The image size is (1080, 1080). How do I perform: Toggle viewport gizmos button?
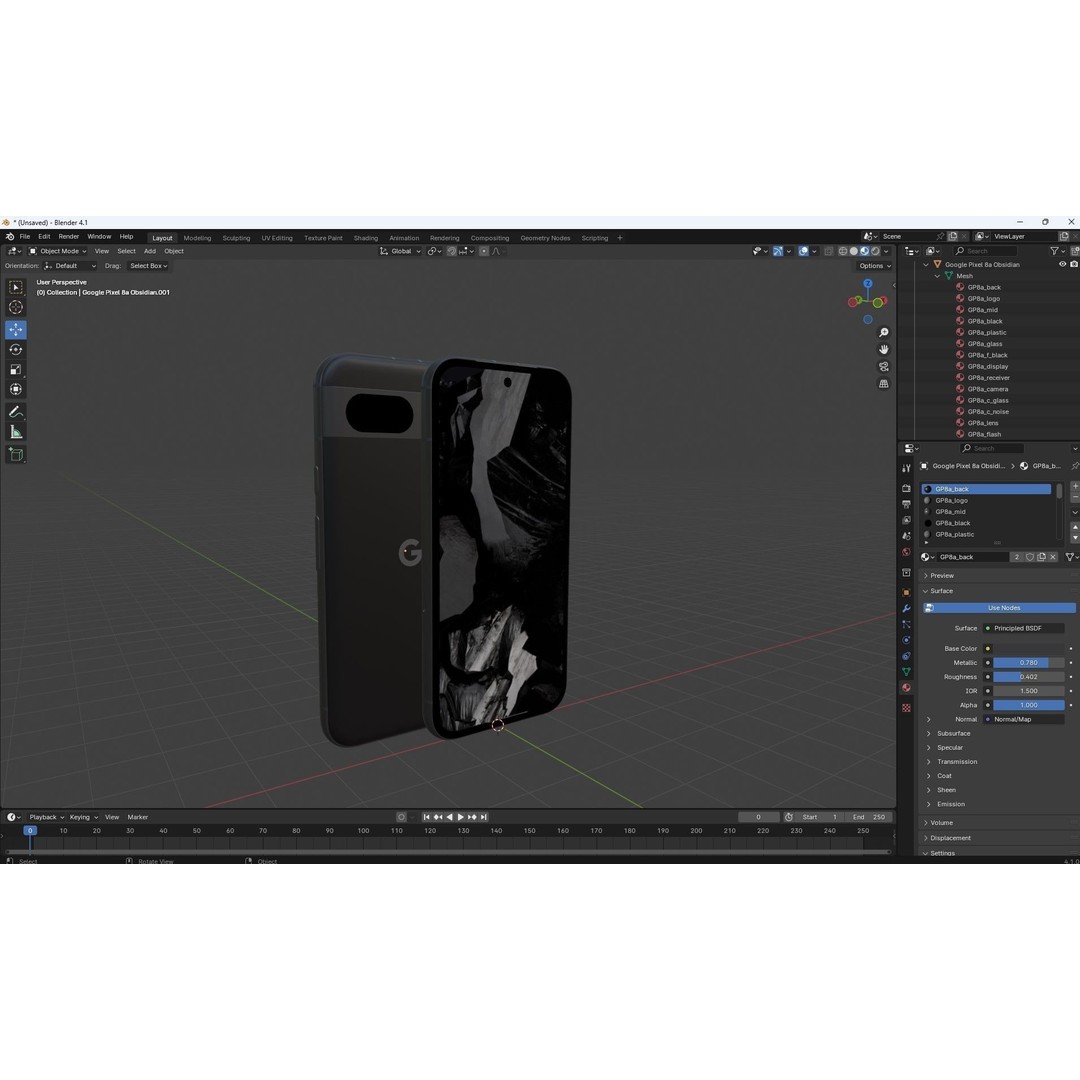(778, 251)
